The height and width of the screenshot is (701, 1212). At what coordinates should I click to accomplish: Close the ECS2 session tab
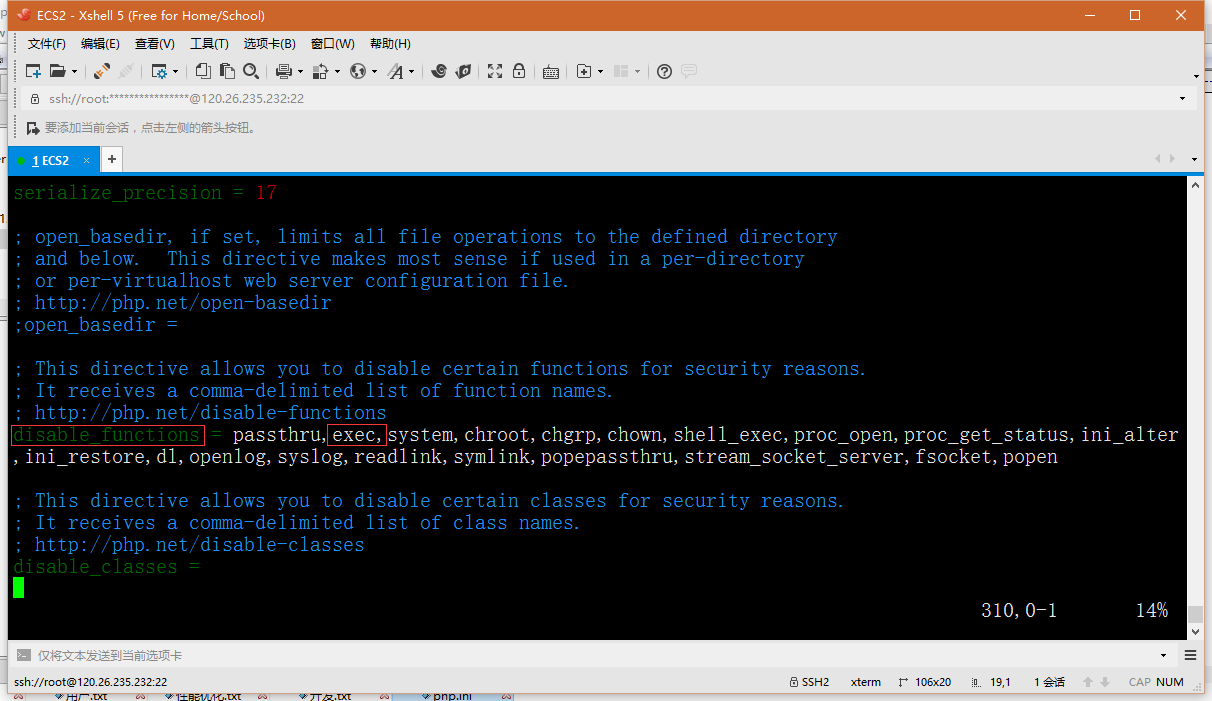(x=87, y=160)
